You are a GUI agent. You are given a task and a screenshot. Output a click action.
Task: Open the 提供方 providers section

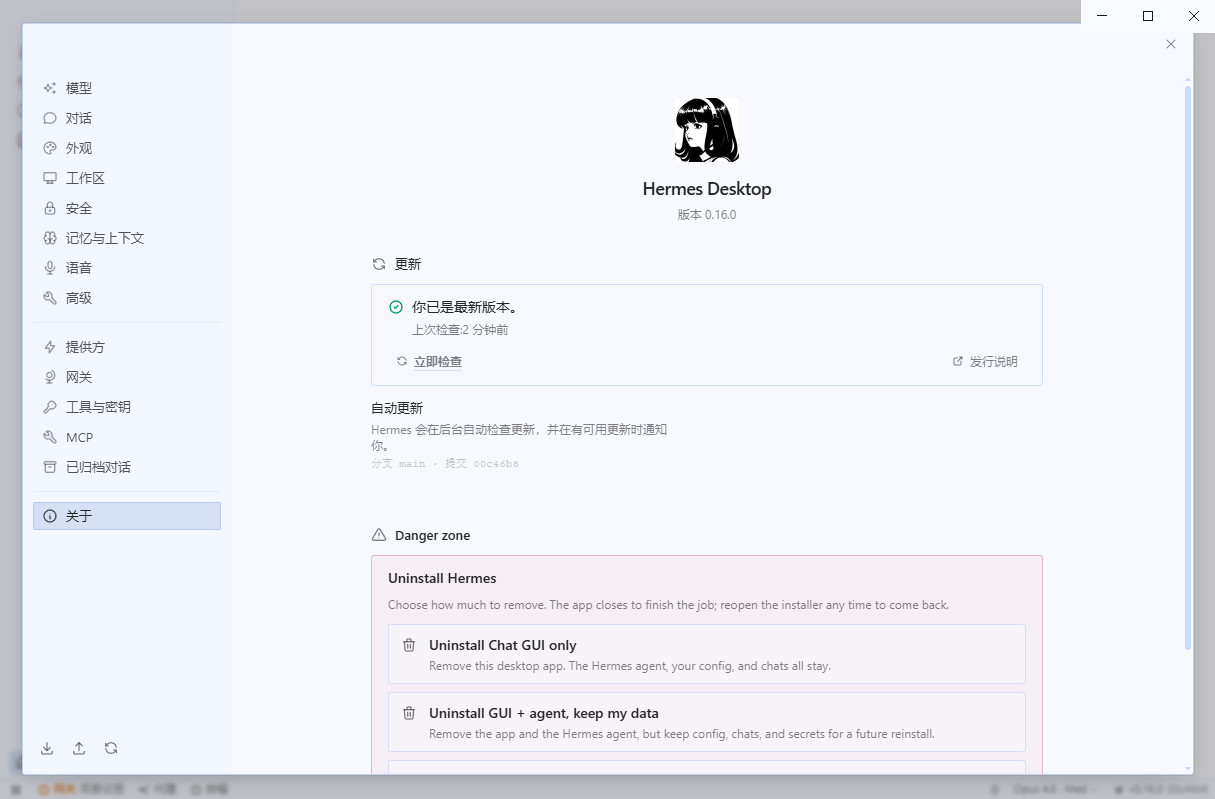pos(127,347)
